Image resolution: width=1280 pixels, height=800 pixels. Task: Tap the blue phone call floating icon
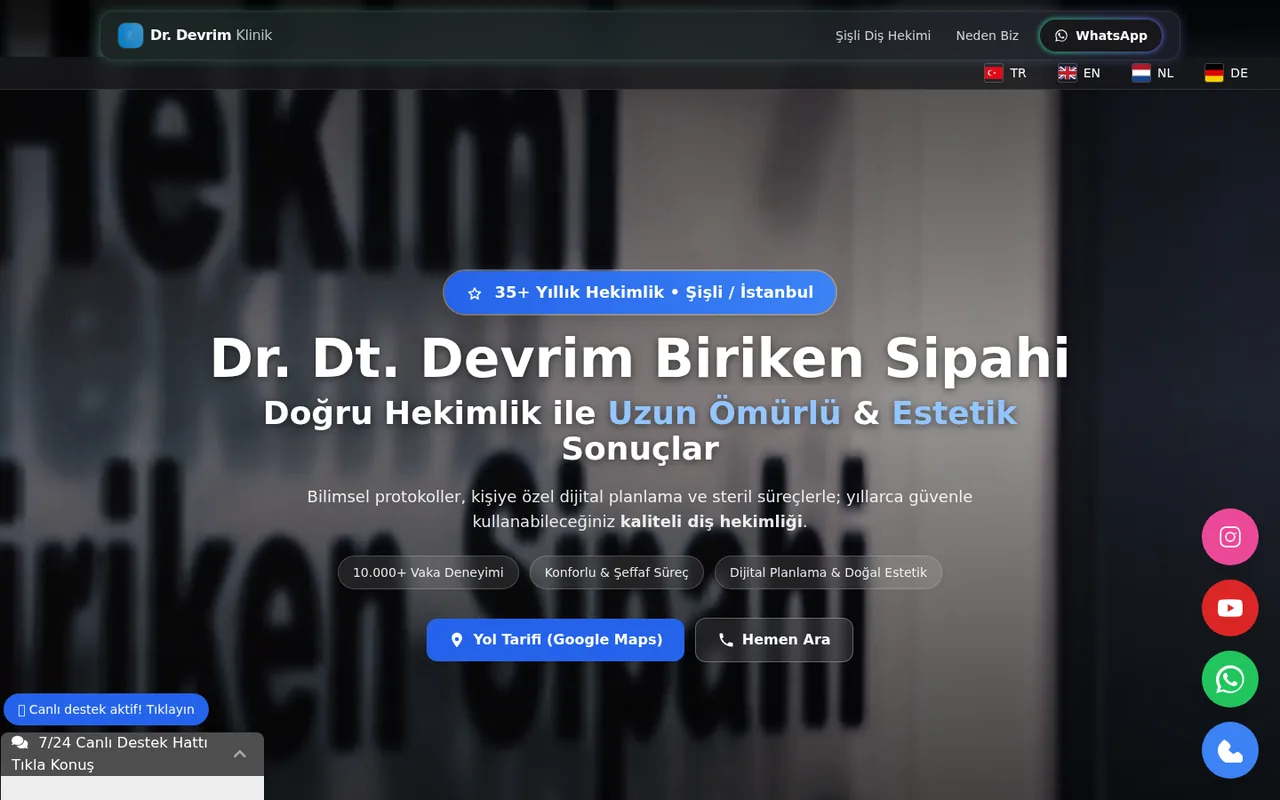click(1230, 750)
